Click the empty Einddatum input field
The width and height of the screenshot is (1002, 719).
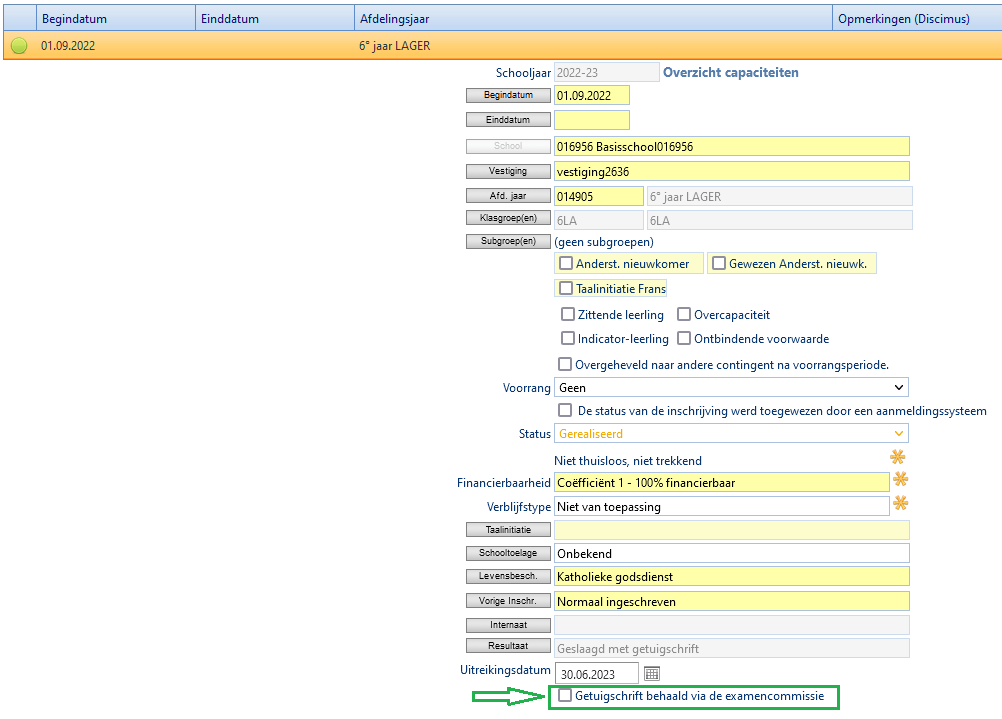[592, 120]
